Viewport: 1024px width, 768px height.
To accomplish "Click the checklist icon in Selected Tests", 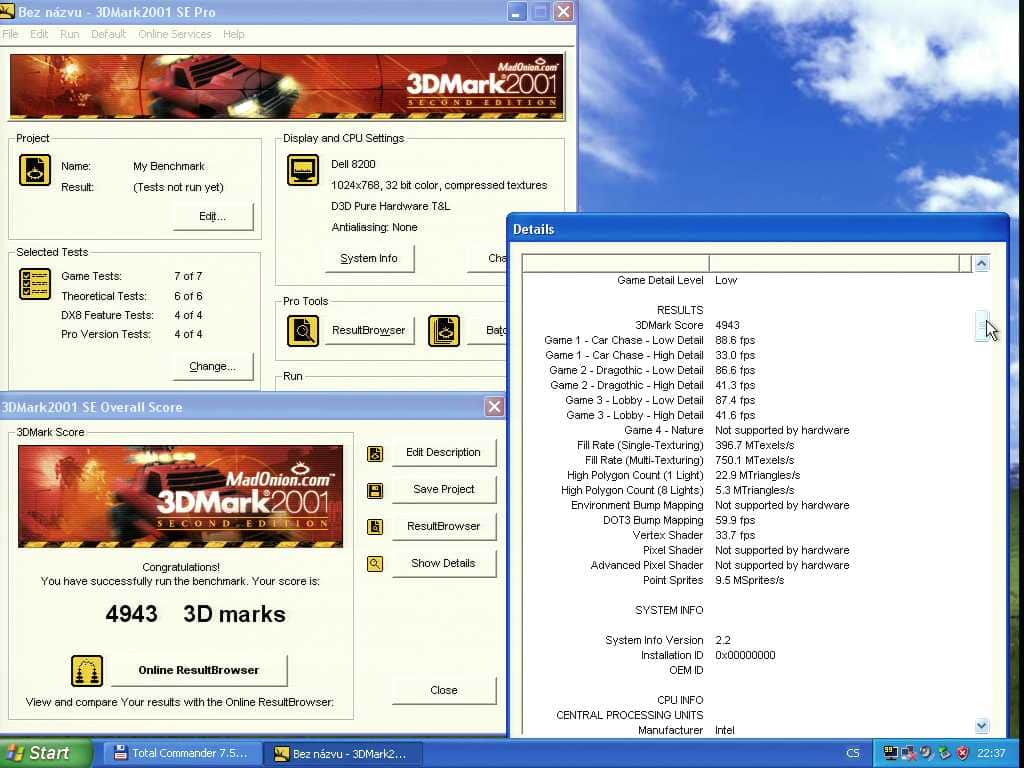I will click(35, 284).
